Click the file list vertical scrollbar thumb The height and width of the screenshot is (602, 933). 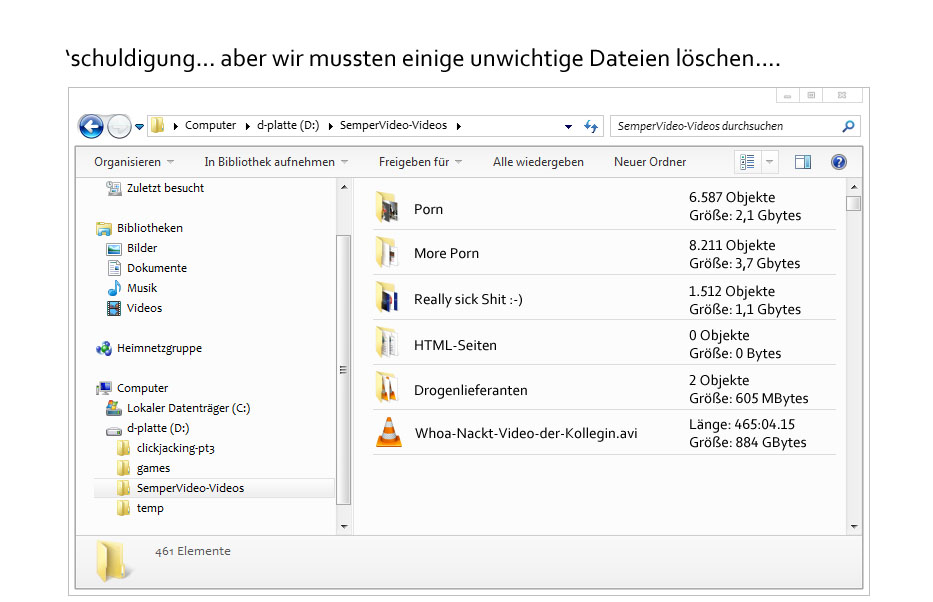853,204
